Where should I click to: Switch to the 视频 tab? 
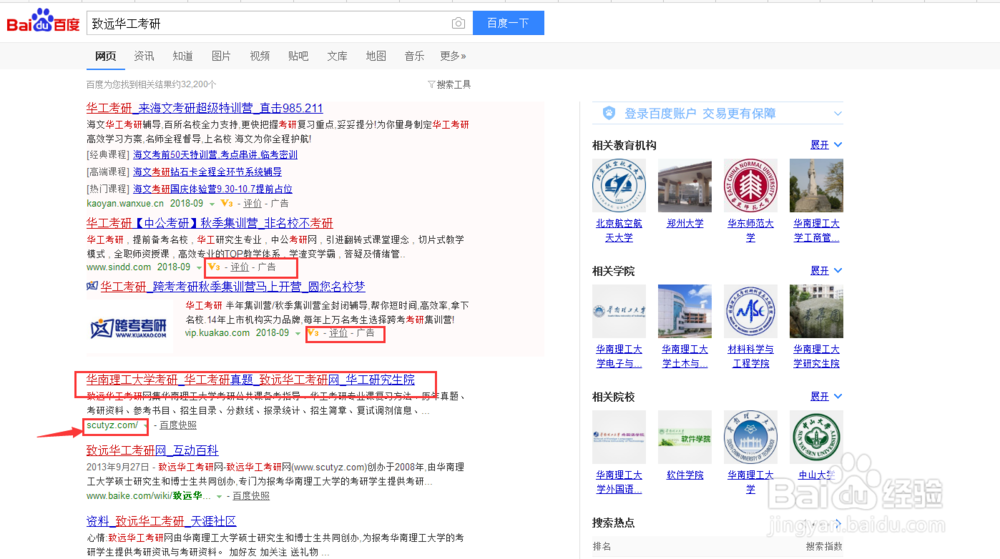pyautogui.click(x=260, y=56)
